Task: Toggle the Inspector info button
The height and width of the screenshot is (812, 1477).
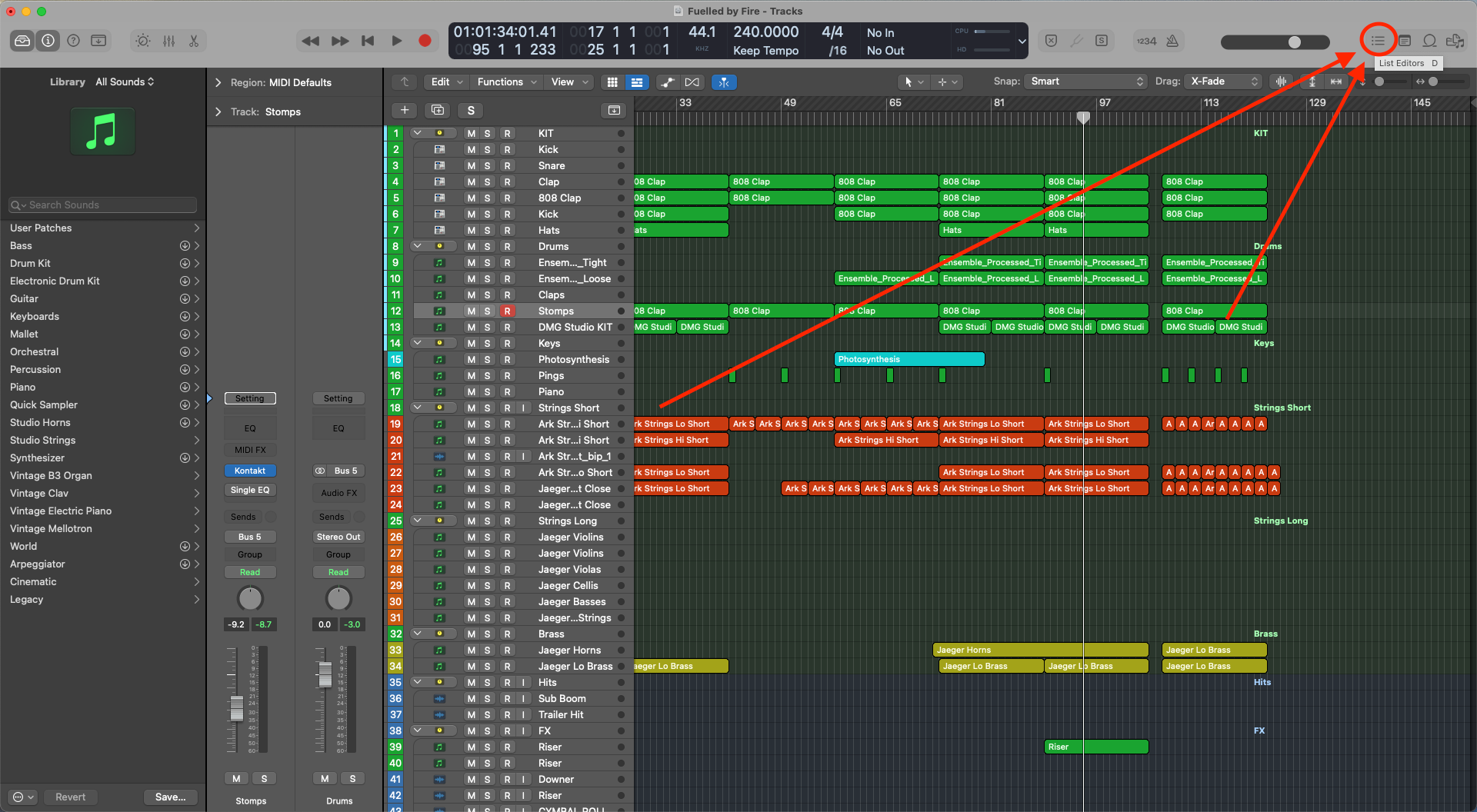Action: pyautogui.click(x=48, y=41)
